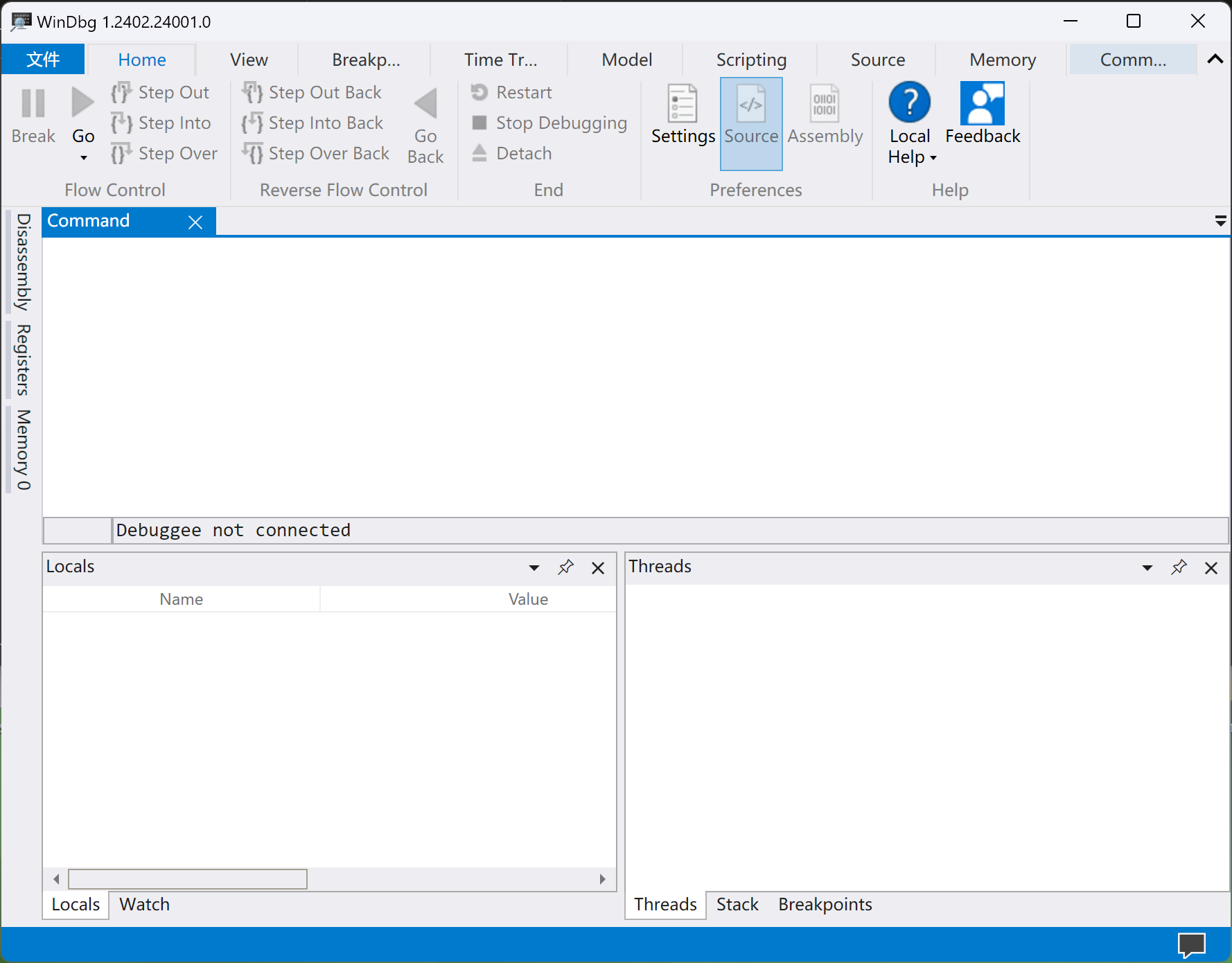
Task: Switch to the Watch bottom tab
Action: (x=144, y=904)
